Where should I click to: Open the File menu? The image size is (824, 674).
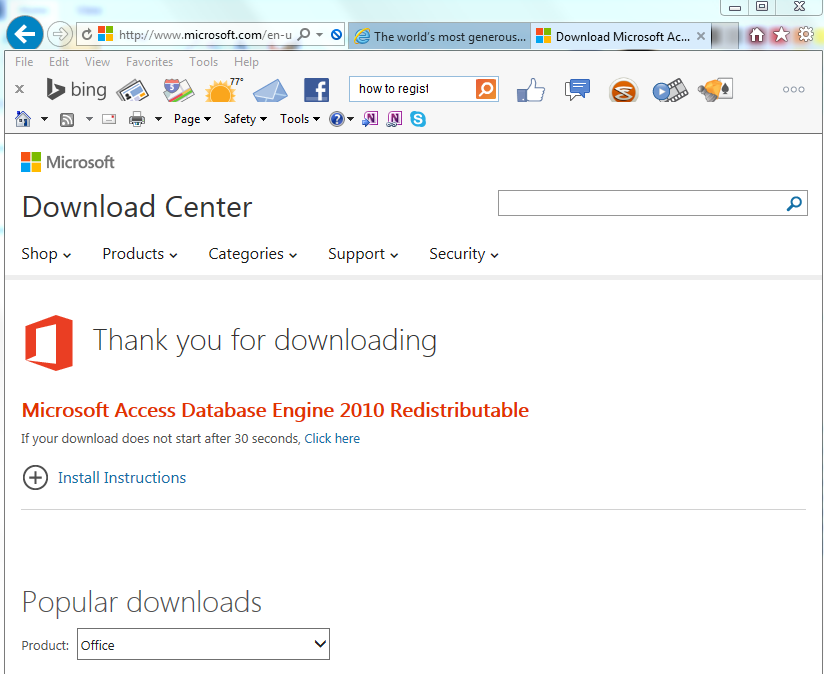coord(24,62)
